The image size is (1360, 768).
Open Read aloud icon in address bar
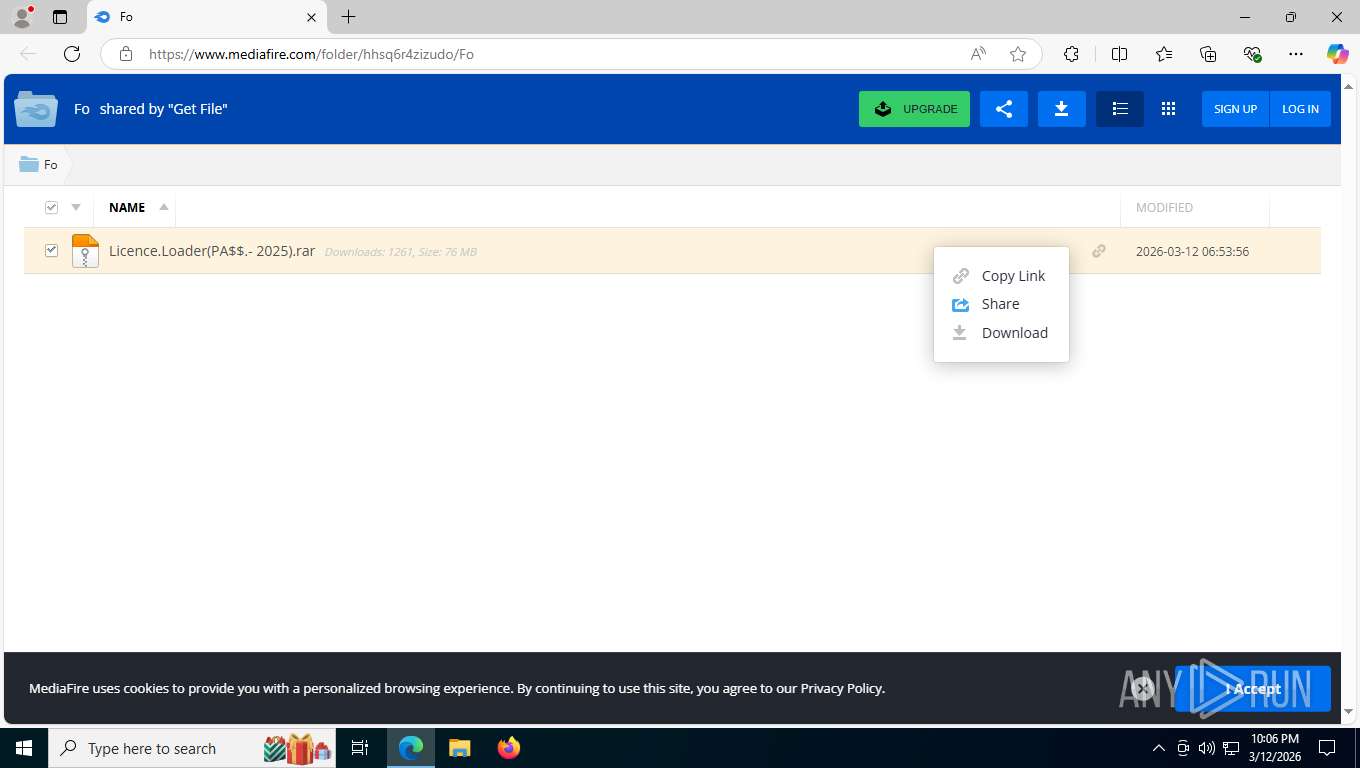[x=978, y=54]
